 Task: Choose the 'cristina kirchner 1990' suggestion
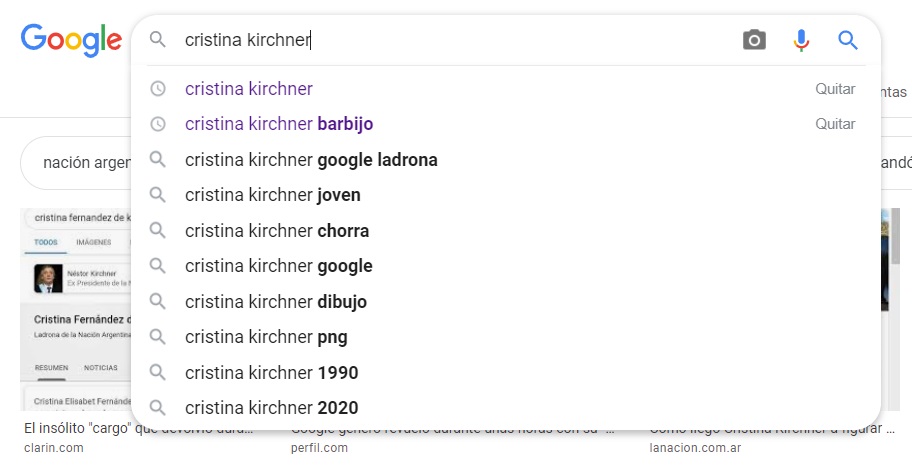[x=271, y=373]
